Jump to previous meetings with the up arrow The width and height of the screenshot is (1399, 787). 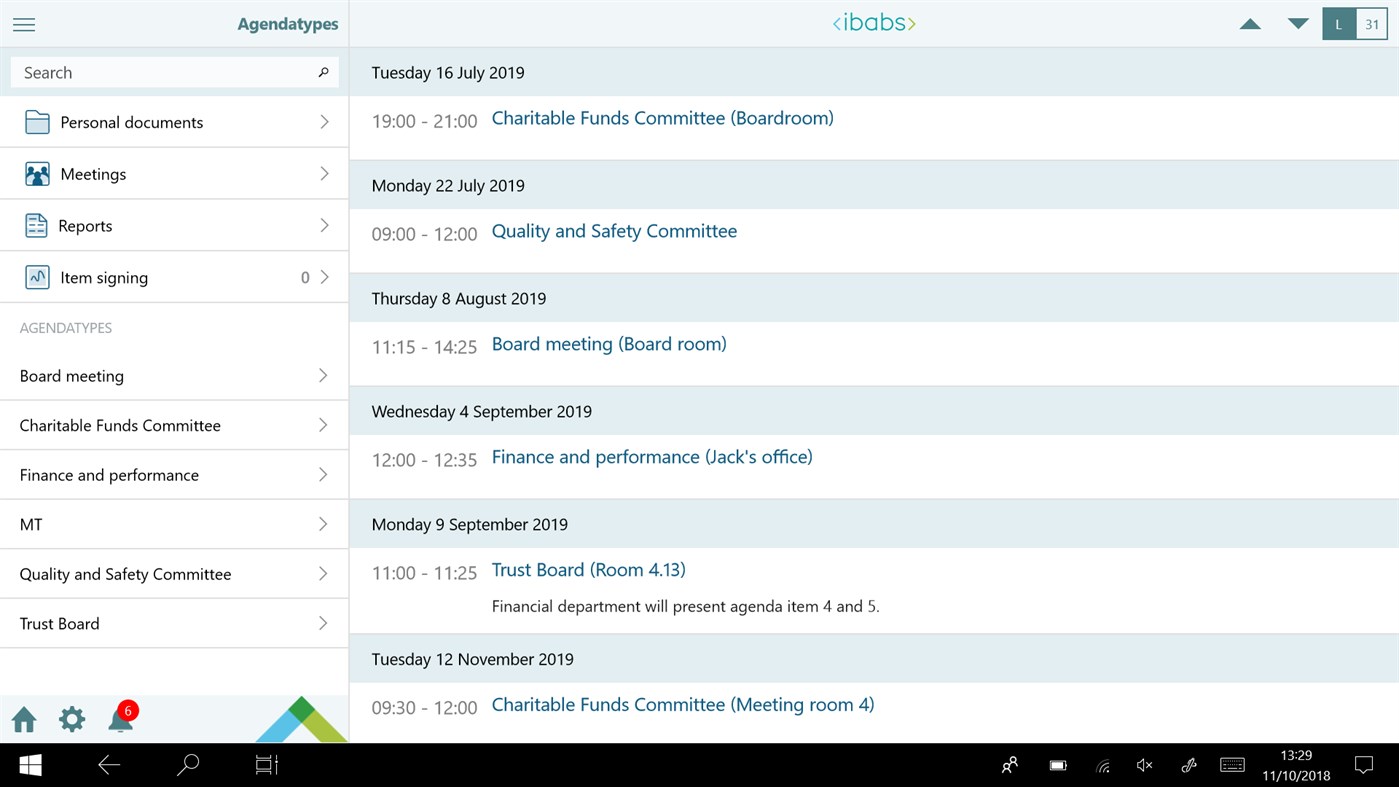point(1250,24)
